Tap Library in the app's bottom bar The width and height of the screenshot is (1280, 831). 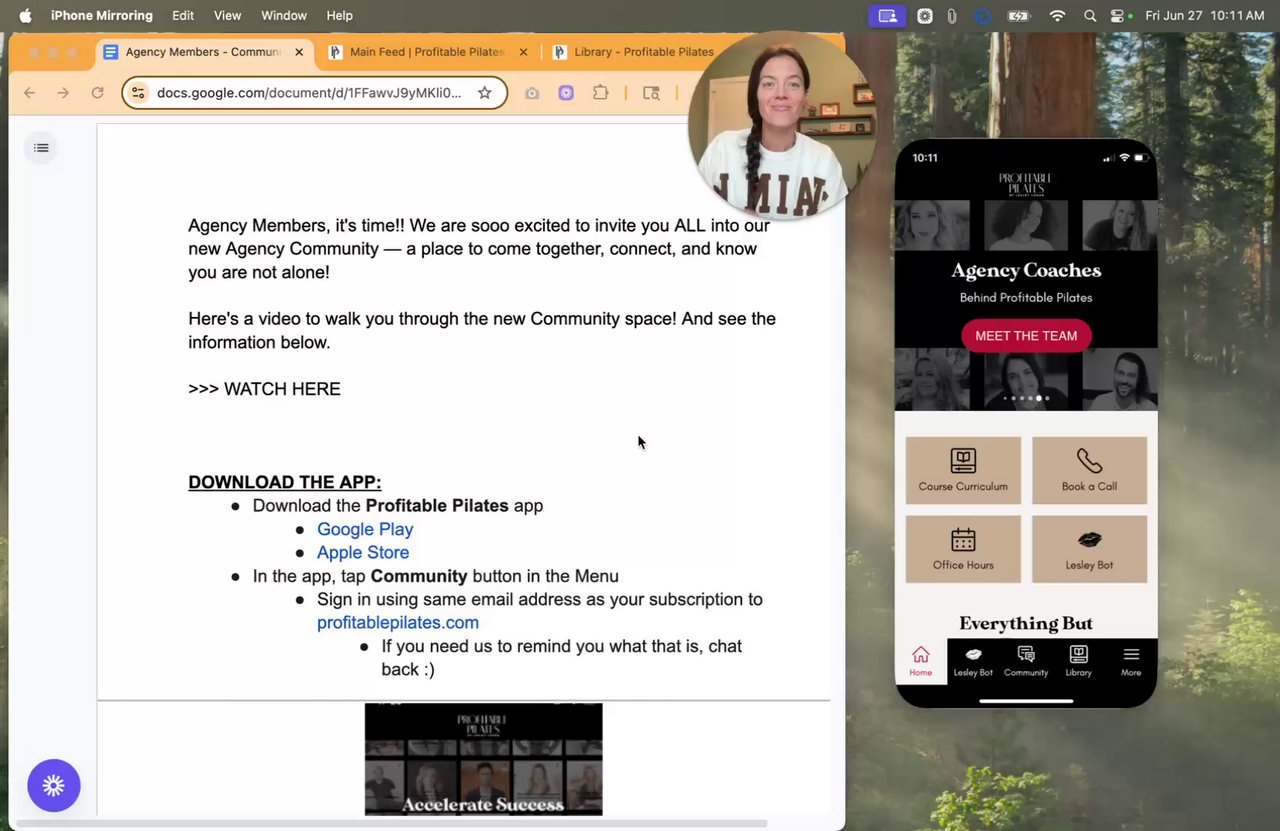(1078, 661)
